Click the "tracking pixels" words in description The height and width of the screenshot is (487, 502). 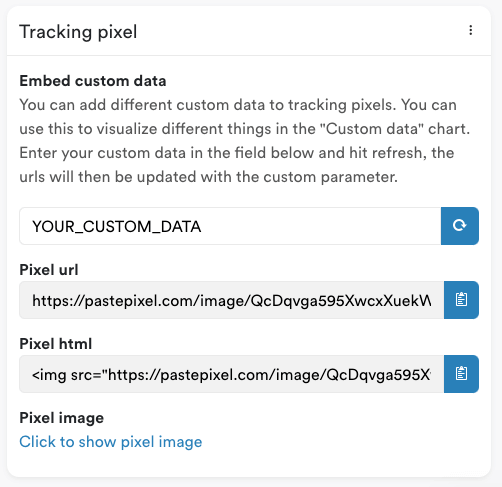click(x=340, y=105)
